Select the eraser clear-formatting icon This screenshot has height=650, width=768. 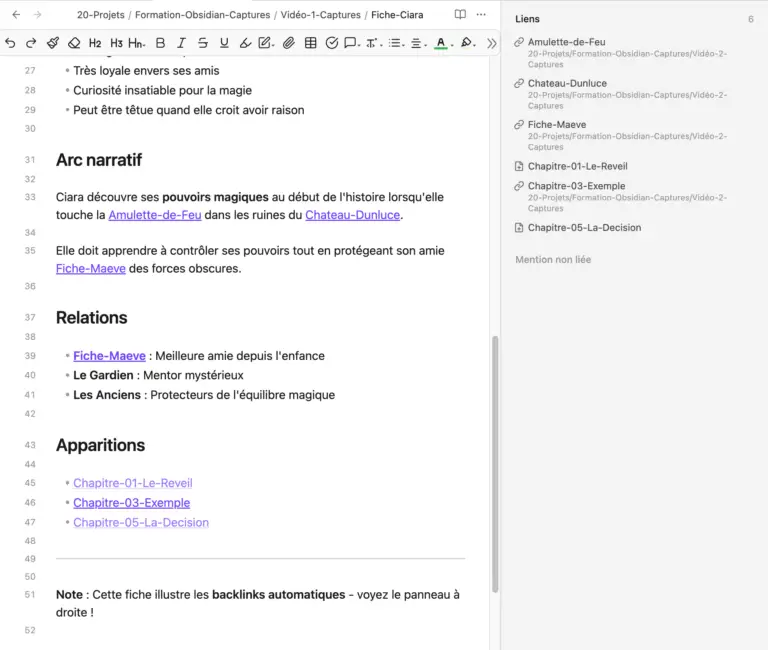click(74, 43)
